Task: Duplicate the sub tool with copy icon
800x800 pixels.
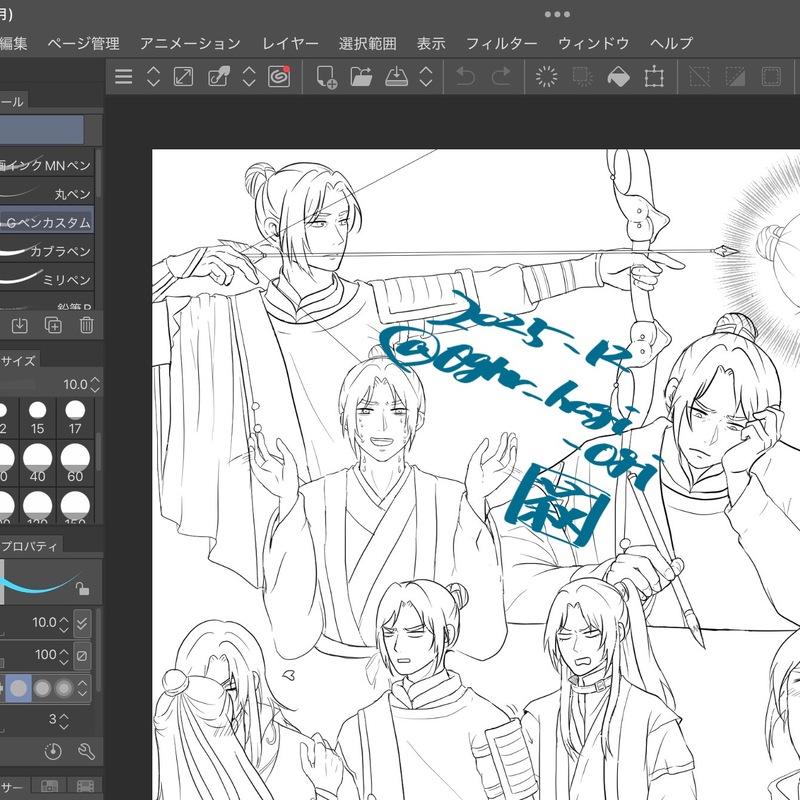Action: coord(53,325)
